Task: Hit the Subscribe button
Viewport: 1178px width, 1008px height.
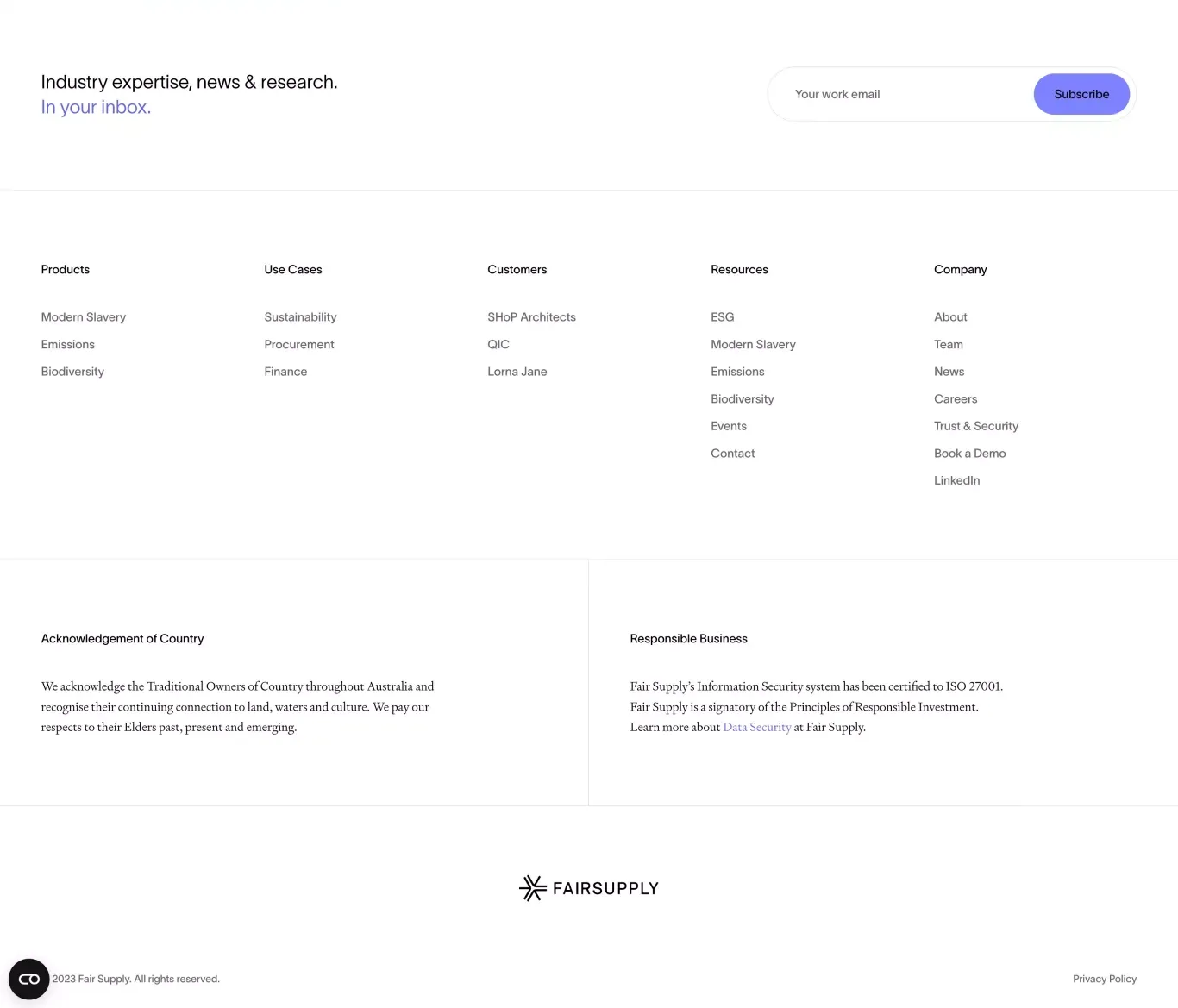Action: pyautogui.click(x=1081, y=94)
